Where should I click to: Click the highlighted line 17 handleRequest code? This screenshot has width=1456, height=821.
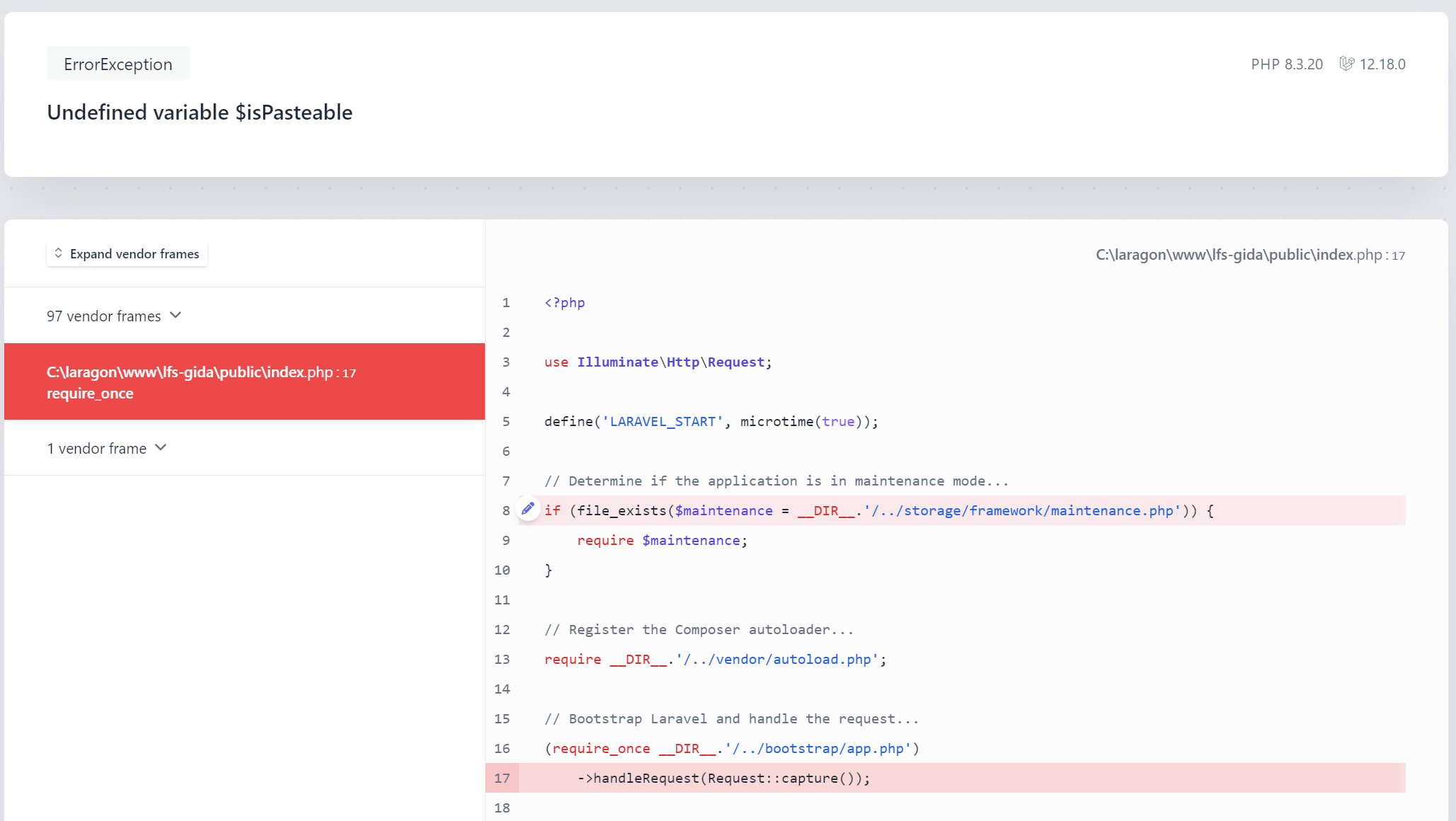pyautogui.click(x=723, y=779)
